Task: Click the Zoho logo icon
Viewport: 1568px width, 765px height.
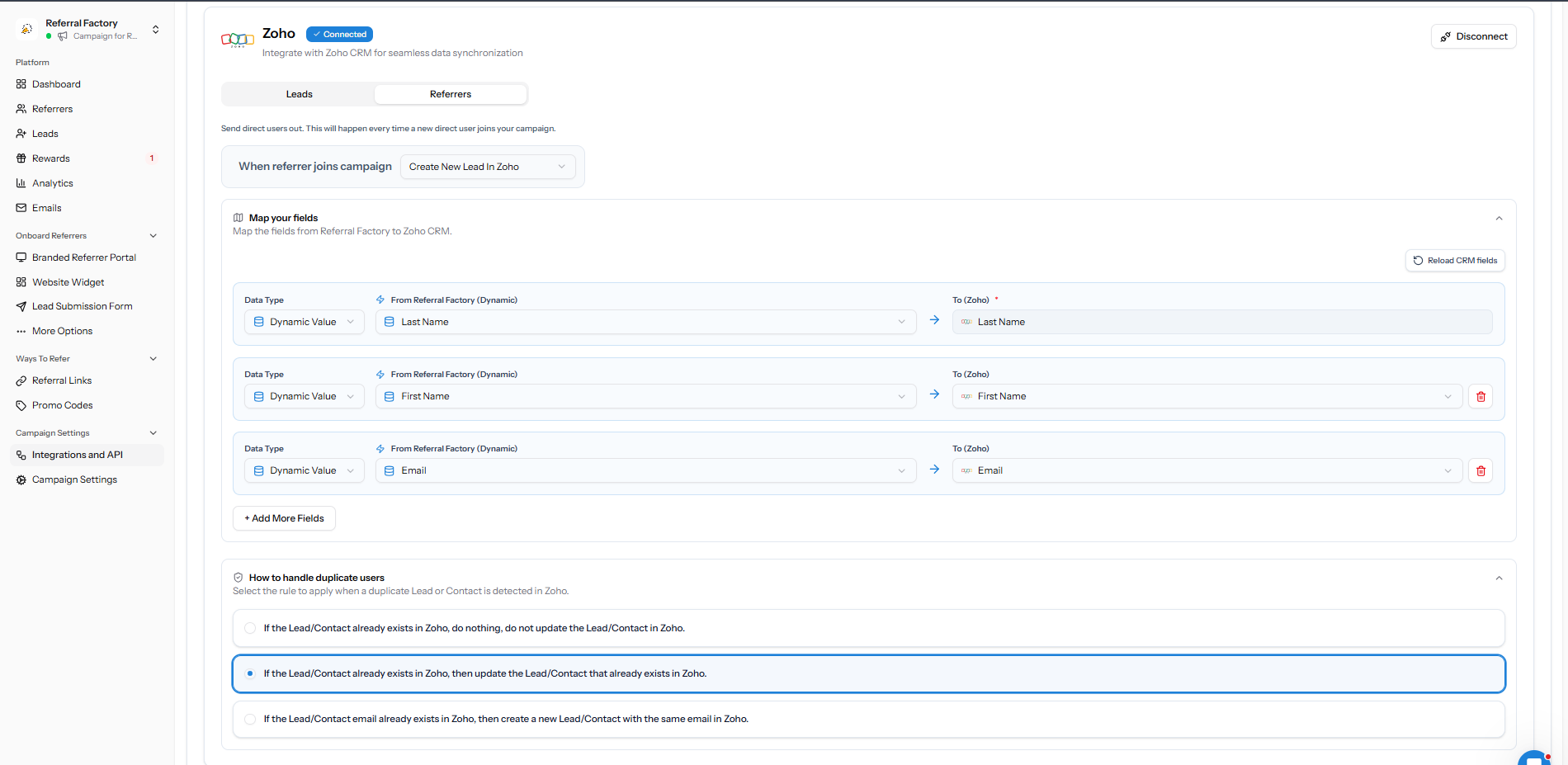Action: (x=238, y=40)
